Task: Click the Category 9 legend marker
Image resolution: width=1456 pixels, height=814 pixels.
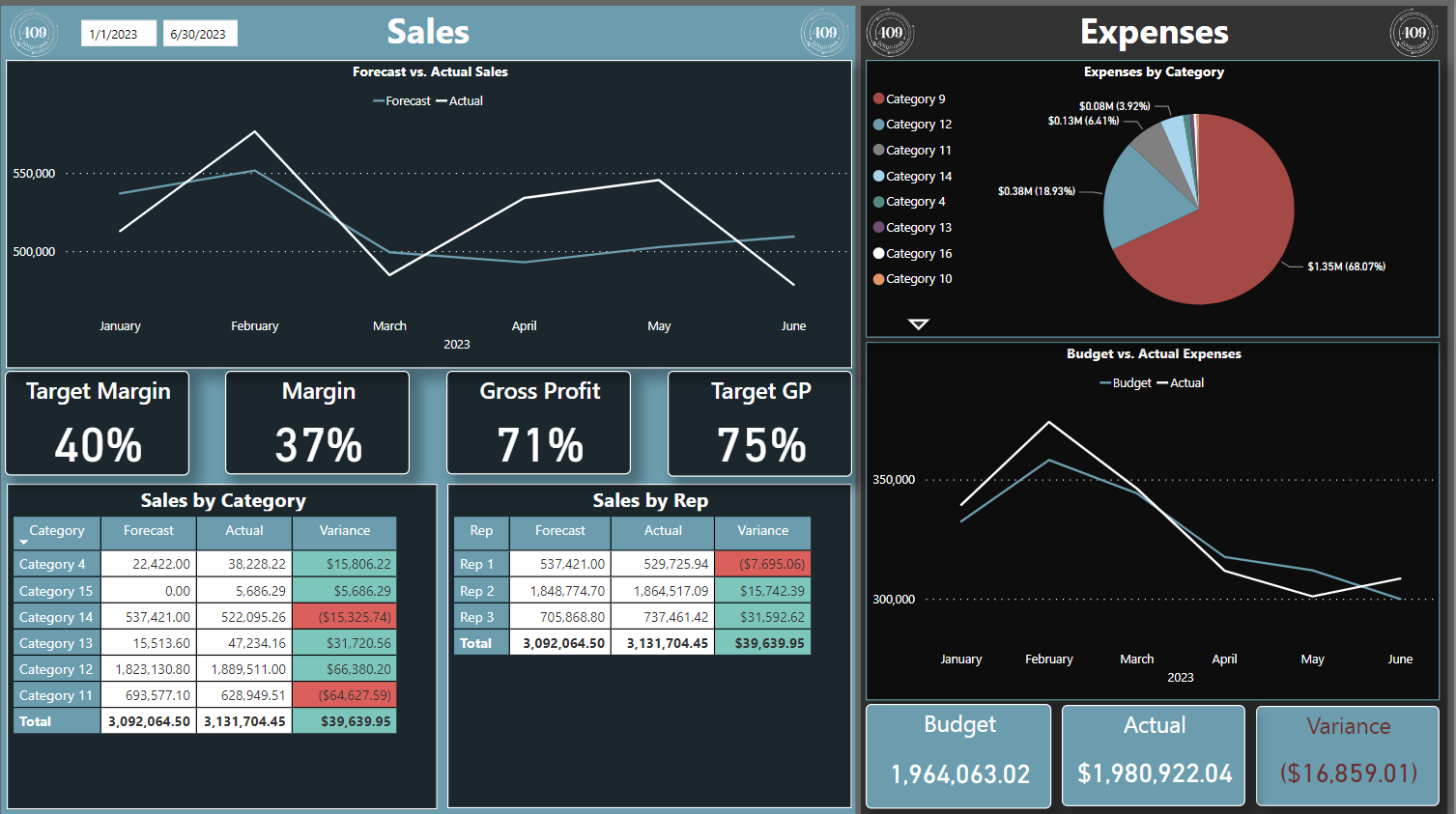Action: pos(878,98)
